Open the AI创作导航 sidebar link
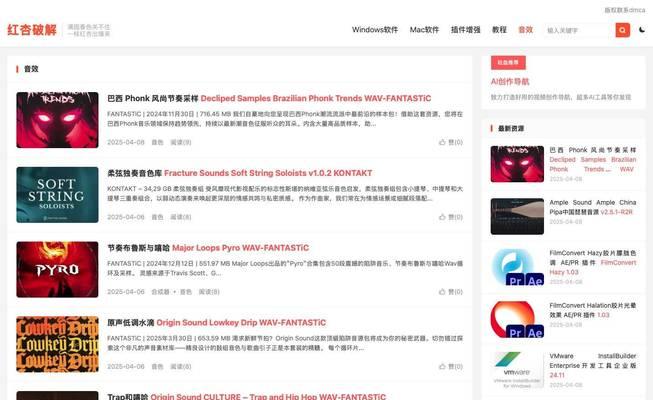The image size is (653, 400). [x=510, y=82]
